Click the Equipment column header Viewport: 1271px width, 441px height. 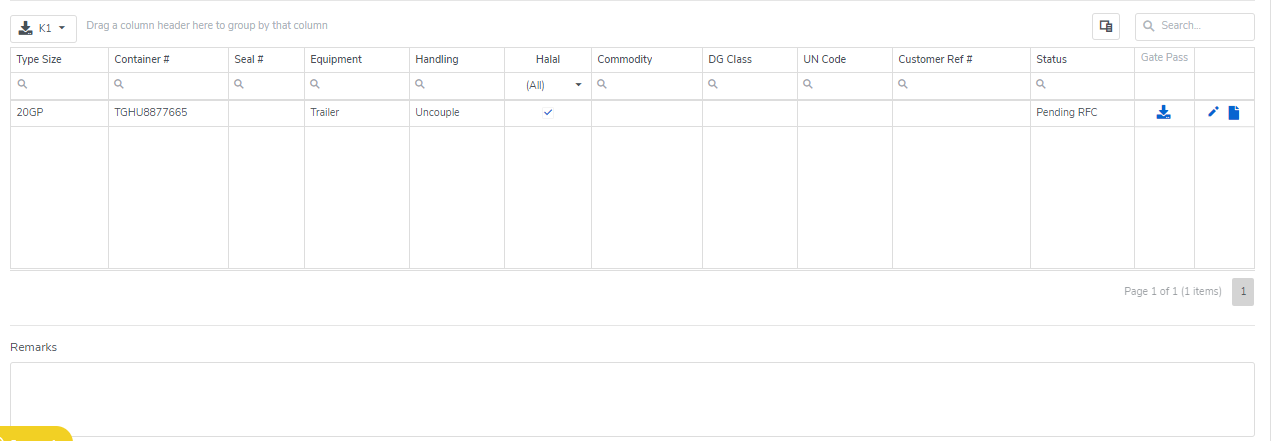[336, 59]
